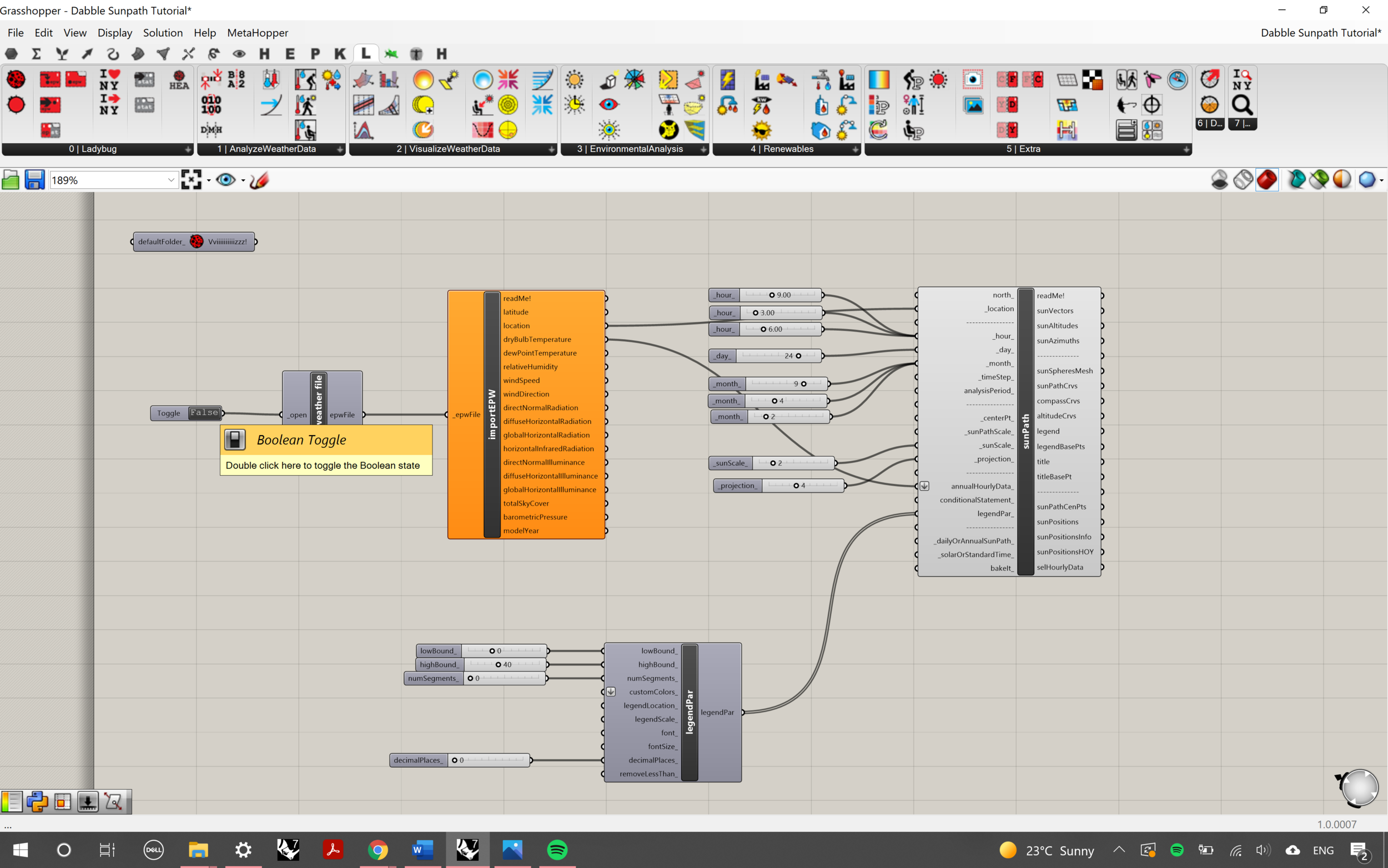Open Spotify from the Windows taskbar
Image resolution: width=1388 pixels, height=868 pixels.
(x=557, y=850)
